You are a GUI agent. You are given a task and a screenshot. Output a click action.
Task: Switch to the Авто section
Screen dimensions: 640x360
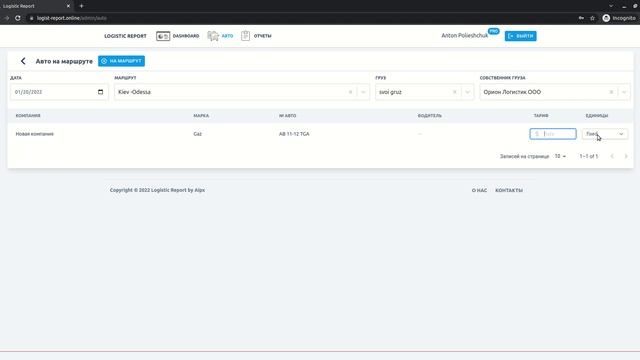point(227,36)
